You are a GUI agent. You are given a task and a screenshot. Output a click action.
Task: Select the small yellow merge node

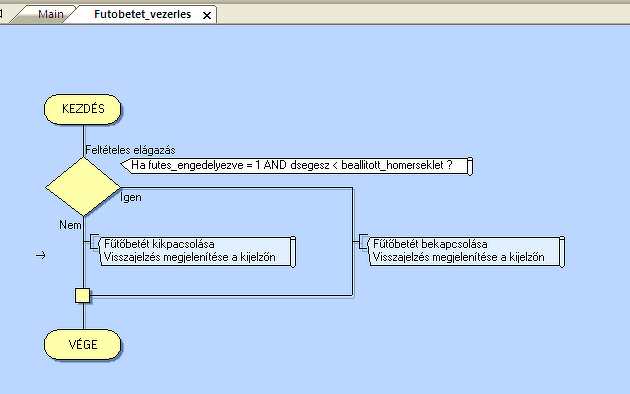[x=82, y=296]
